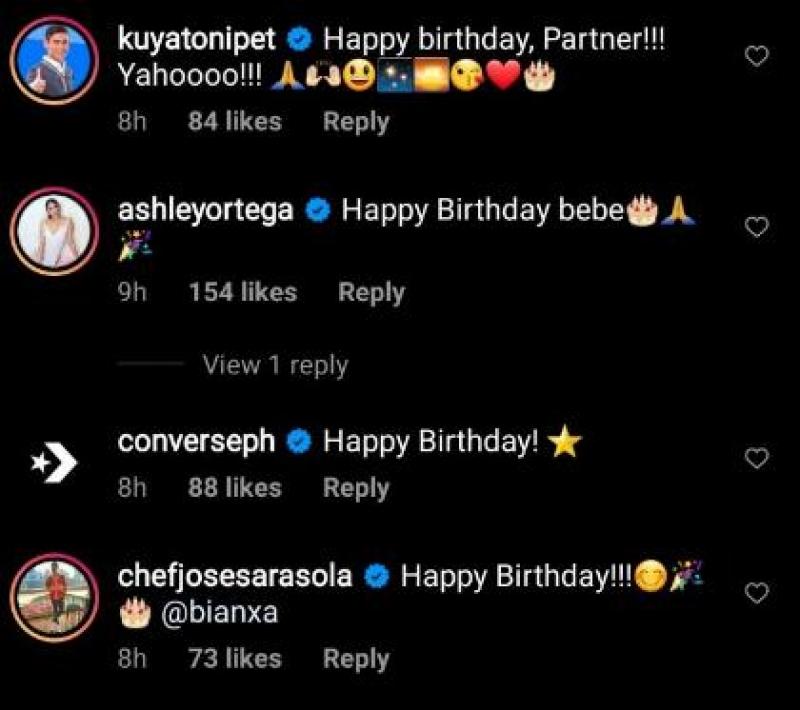Reply to converseph's Happy Birthday comment
Image resolution: width=800 pixels, height=710 pixels.
[x=355, y=488]
